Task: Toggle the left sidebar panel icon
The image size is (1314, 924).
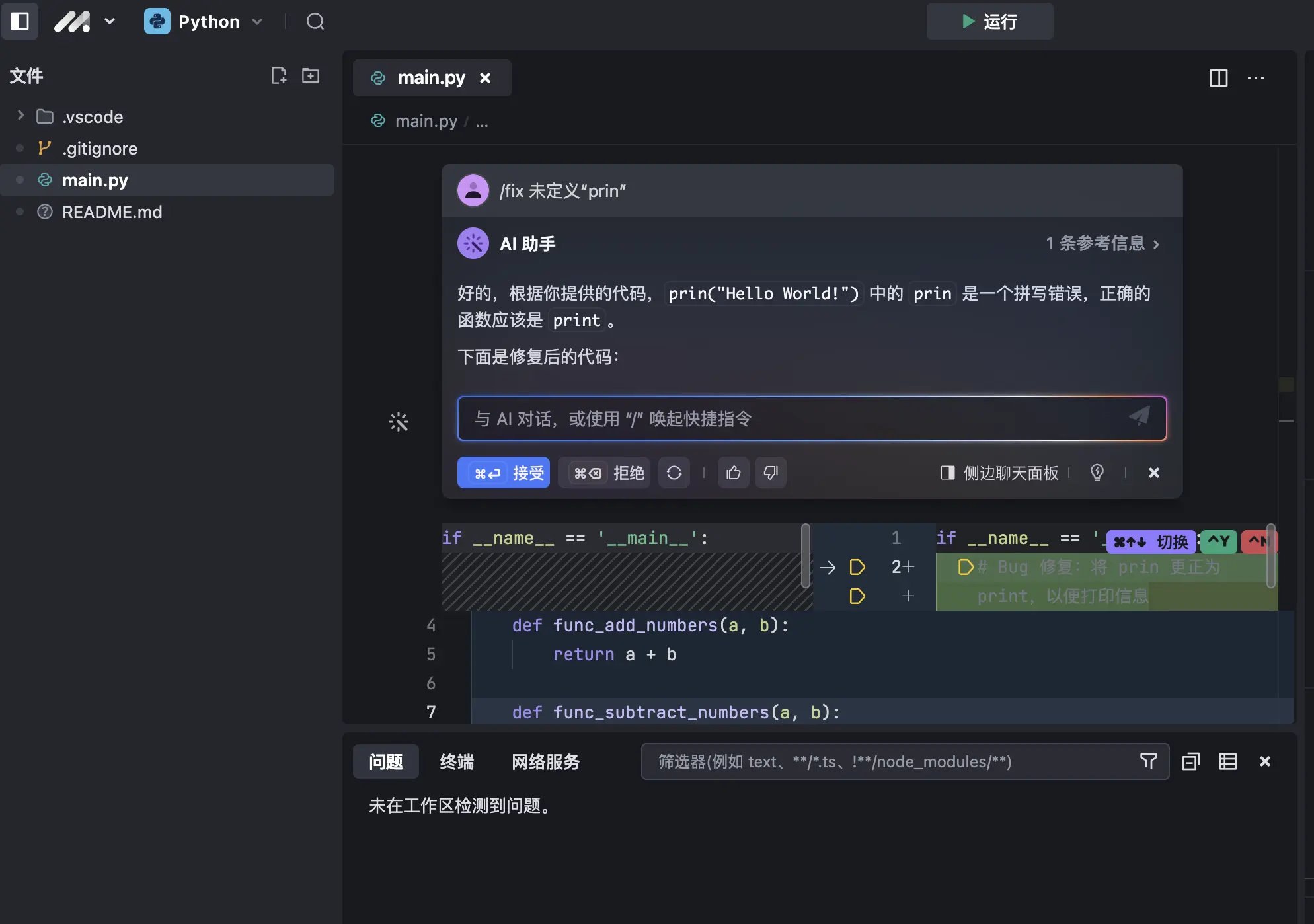Action: click(x=20, y=21)
